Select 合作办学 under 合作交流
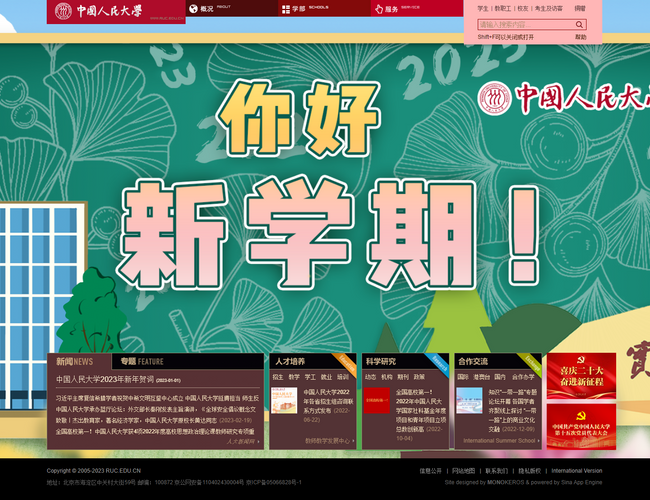The height and width of the screenshot is (500, 650). pyautogui.click(x=523, y=377)
